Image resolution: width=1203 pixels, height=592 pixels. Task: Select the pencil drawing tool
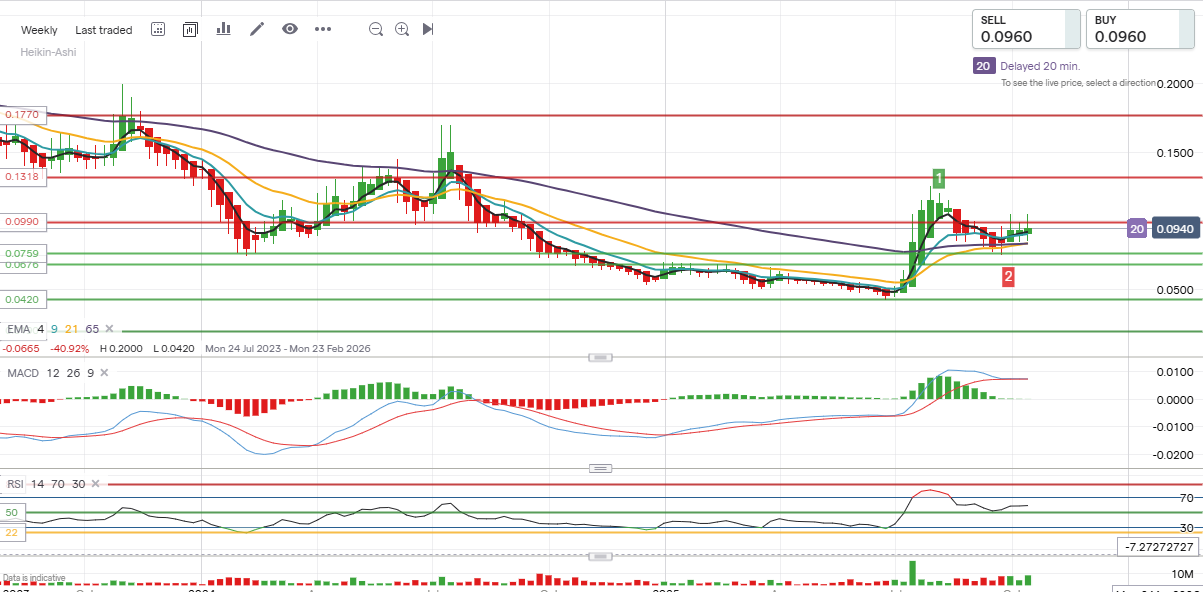[257, 29]
